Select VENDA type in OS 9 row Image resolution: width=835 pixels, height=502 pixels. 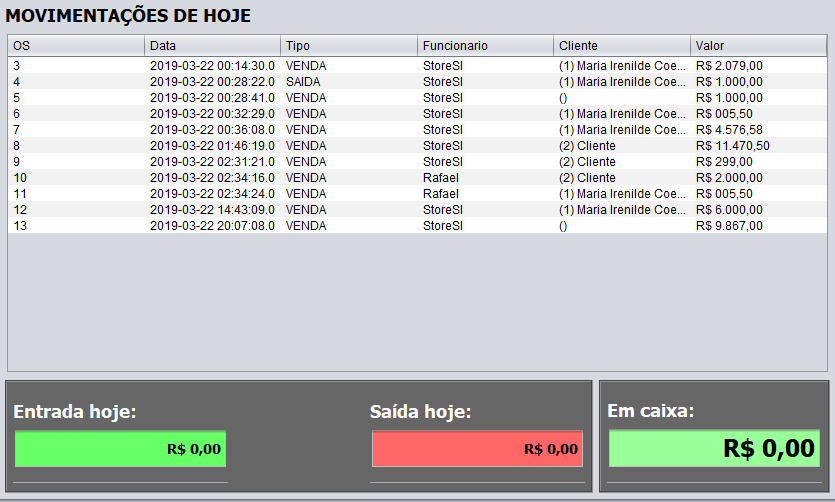tap(306, 161)
